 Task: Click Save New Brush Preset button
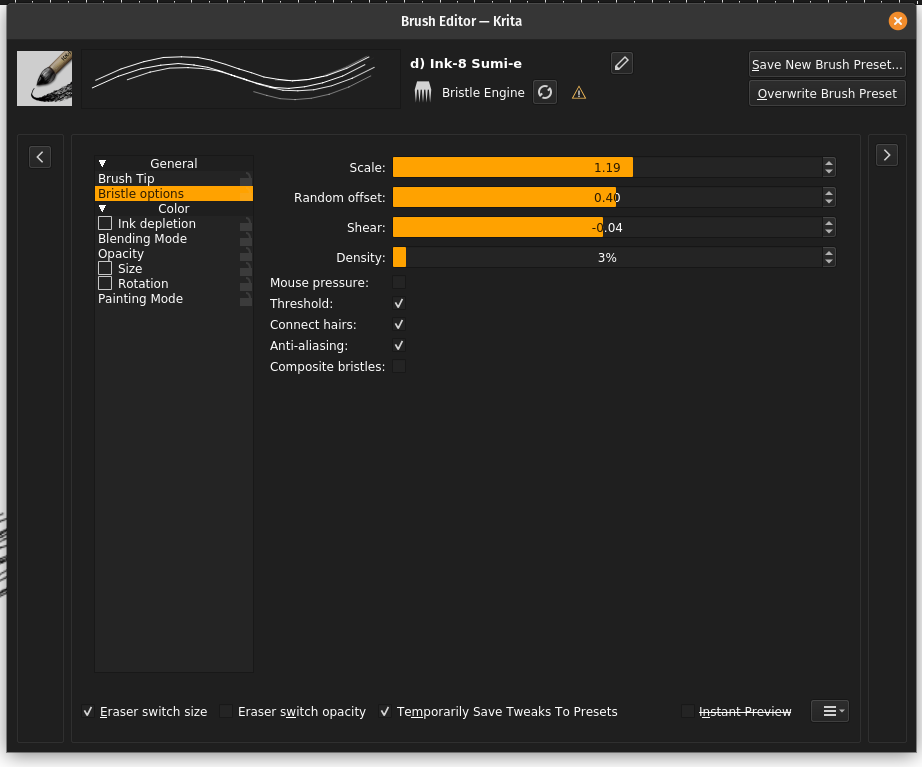(x=827, y=64)
